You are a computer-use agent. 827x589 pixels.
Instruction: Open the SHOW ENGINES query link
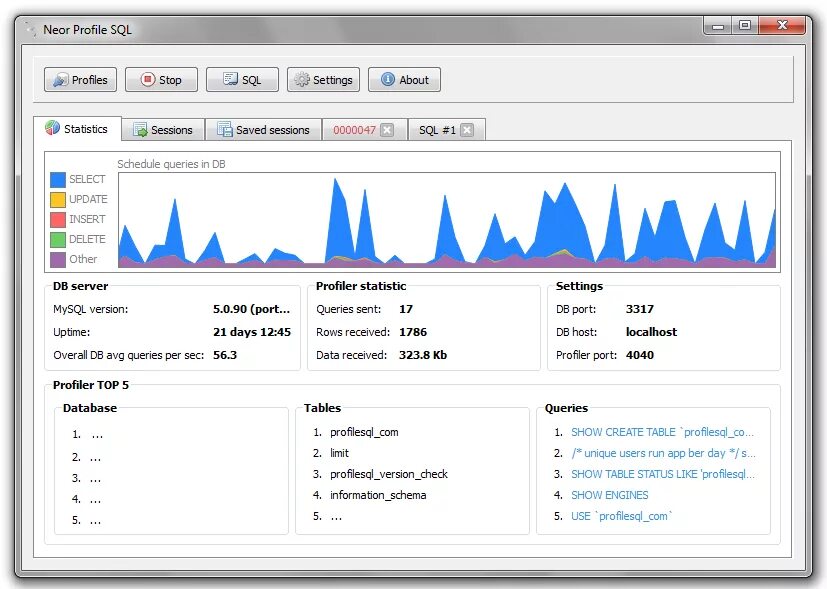610,495
